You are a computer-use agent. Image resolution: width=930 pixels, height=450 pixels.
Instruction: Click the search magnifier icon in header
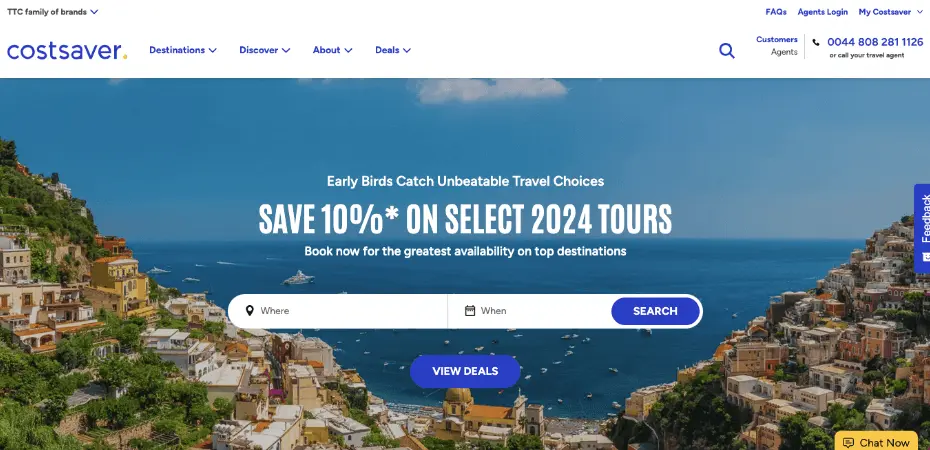click(727, 50)
